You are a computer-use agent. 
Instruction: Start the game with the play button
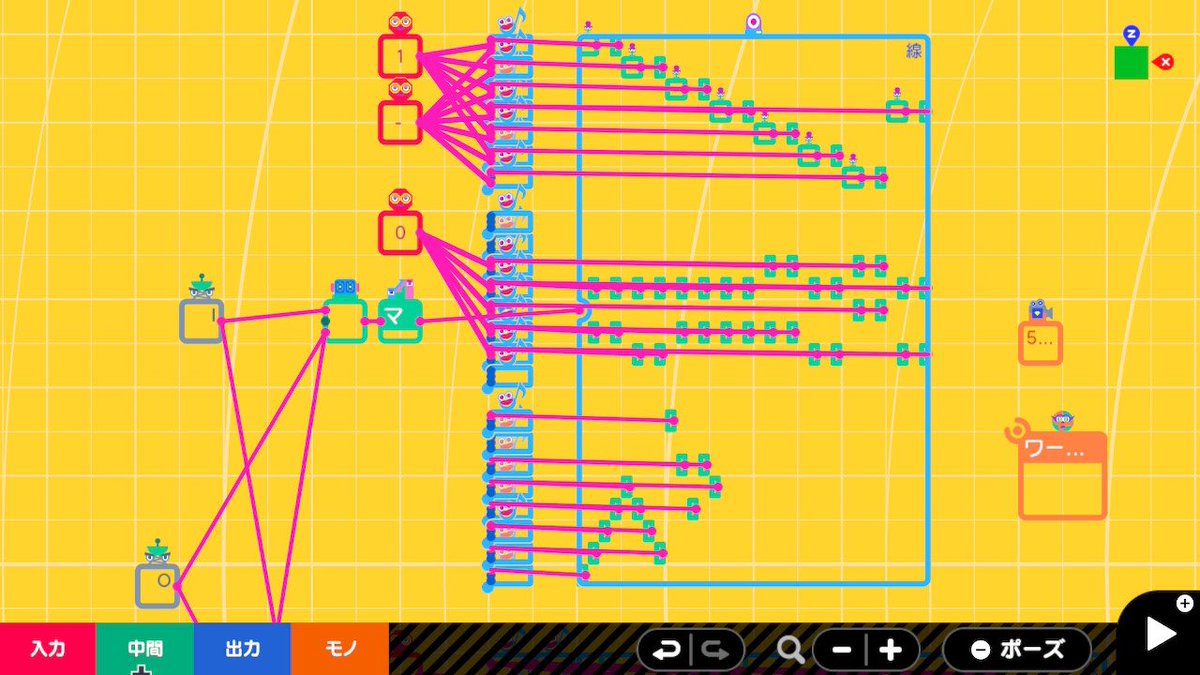coord(1160,633)
